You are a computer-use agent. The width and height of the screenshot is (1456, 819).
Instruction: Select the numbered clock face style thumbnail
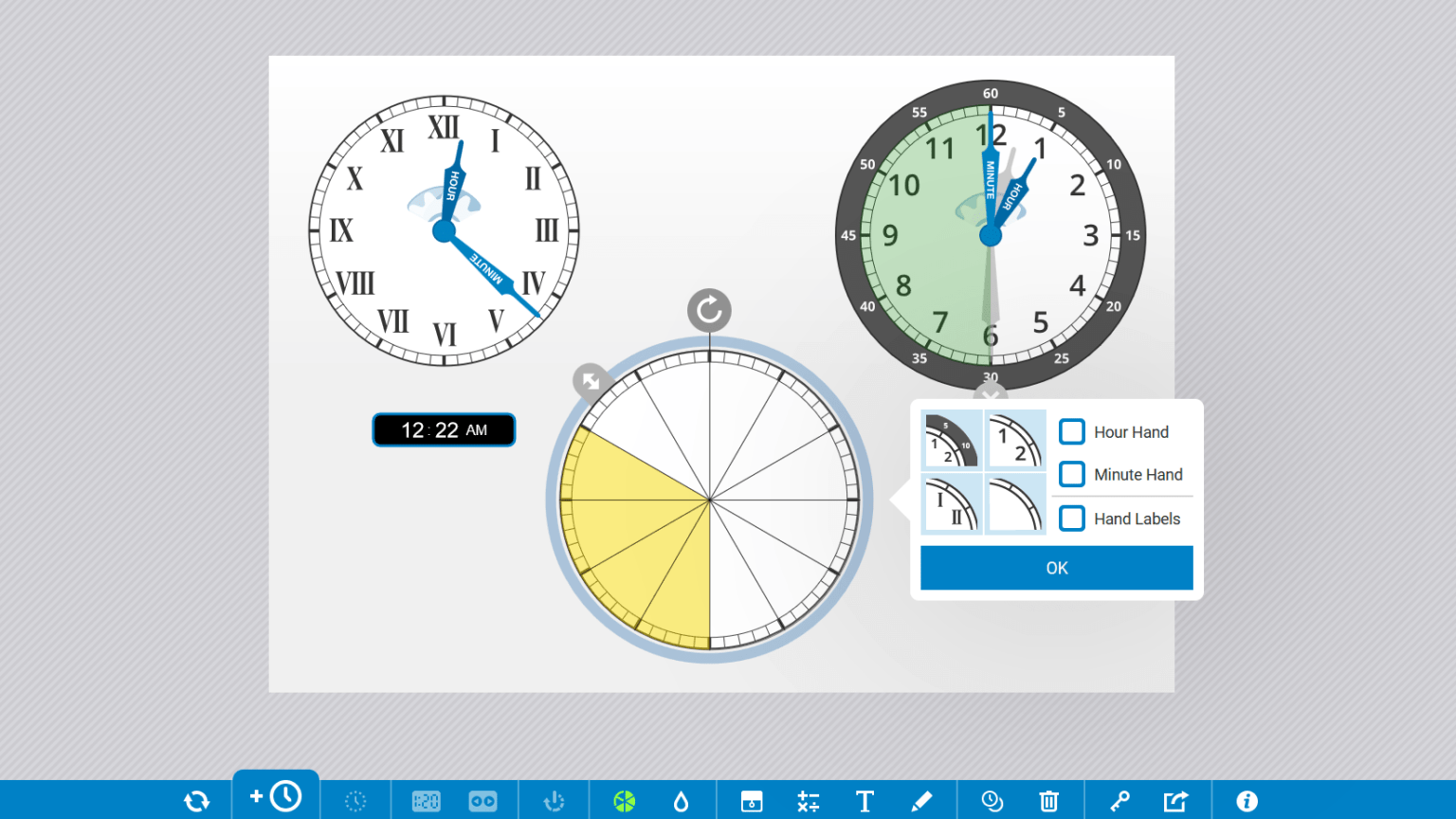(x=1015, y=440)
